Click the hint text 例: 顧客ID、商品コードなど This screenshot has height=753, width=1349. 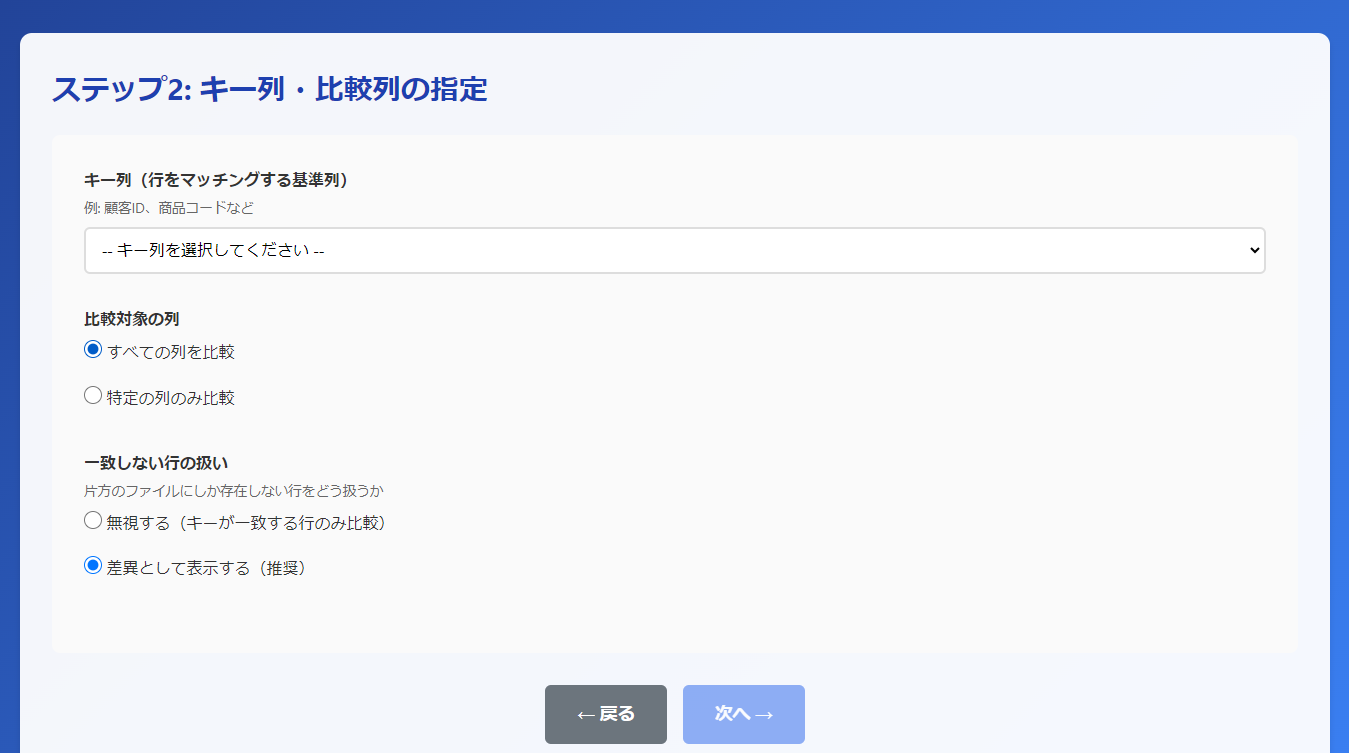click(169, 208)
